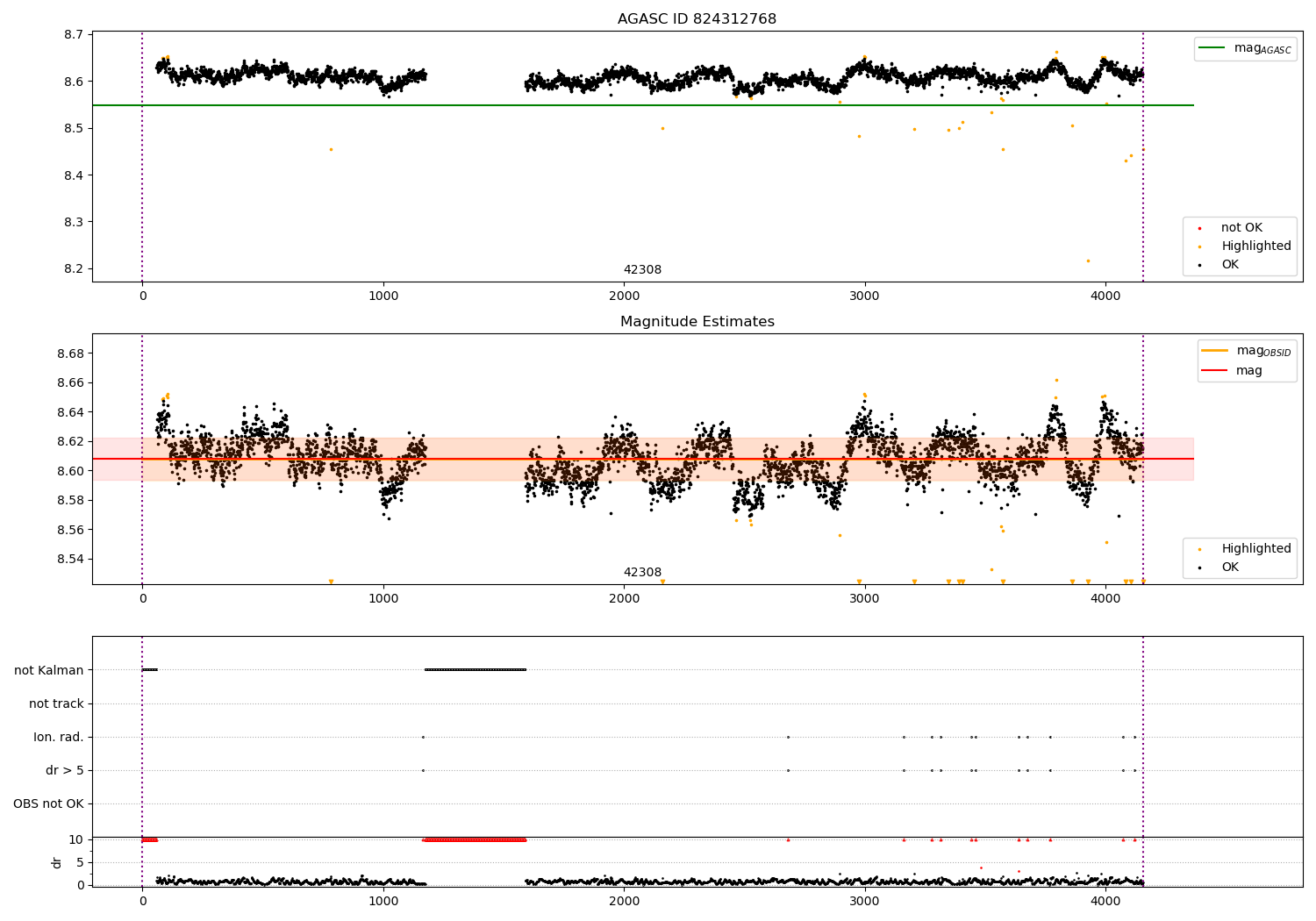Click the 4000 x-tick under the bottom plot
1316x921 pixels.
point(1105,901)
